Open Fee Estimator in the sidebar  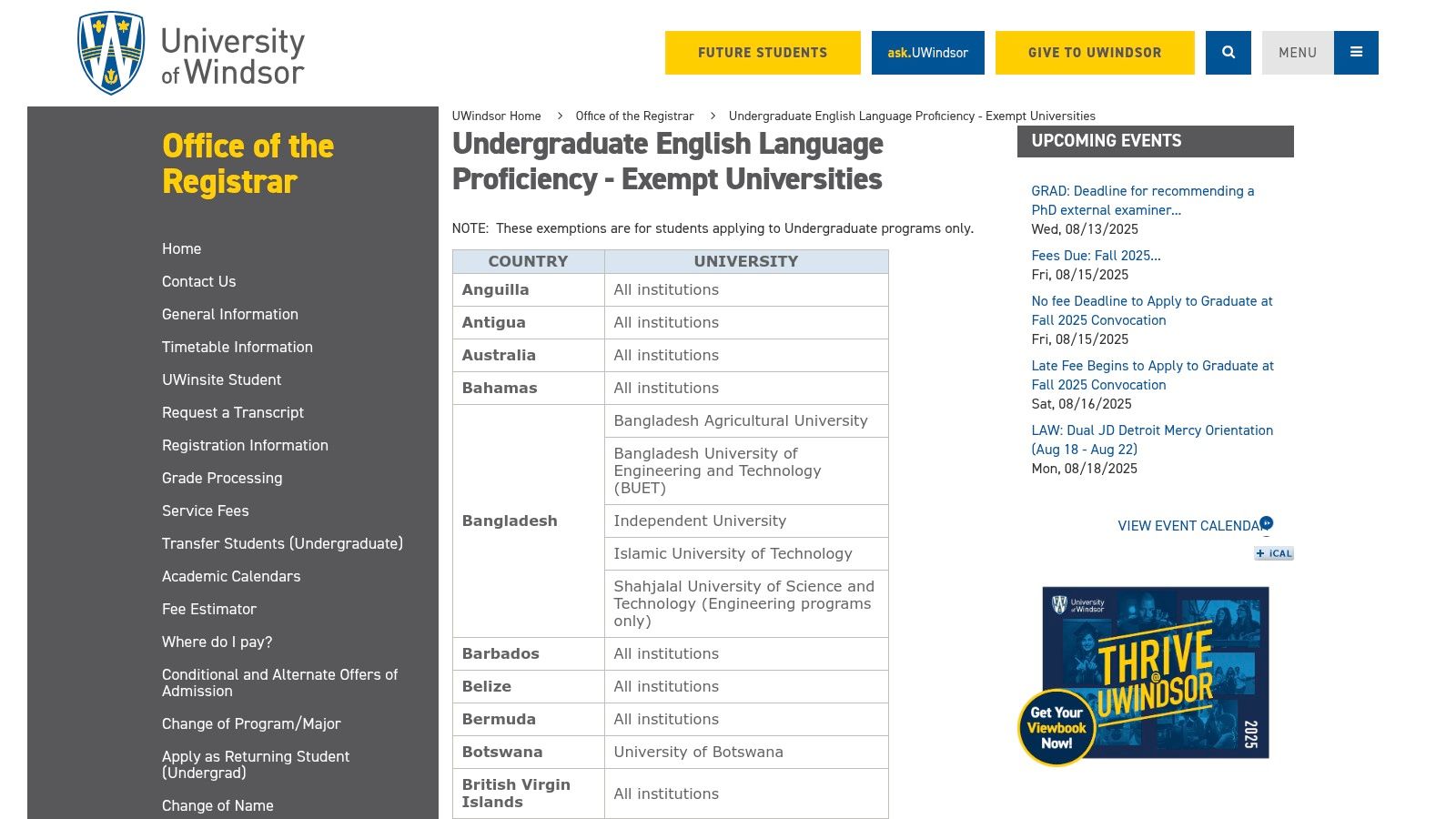coord(209,609)
